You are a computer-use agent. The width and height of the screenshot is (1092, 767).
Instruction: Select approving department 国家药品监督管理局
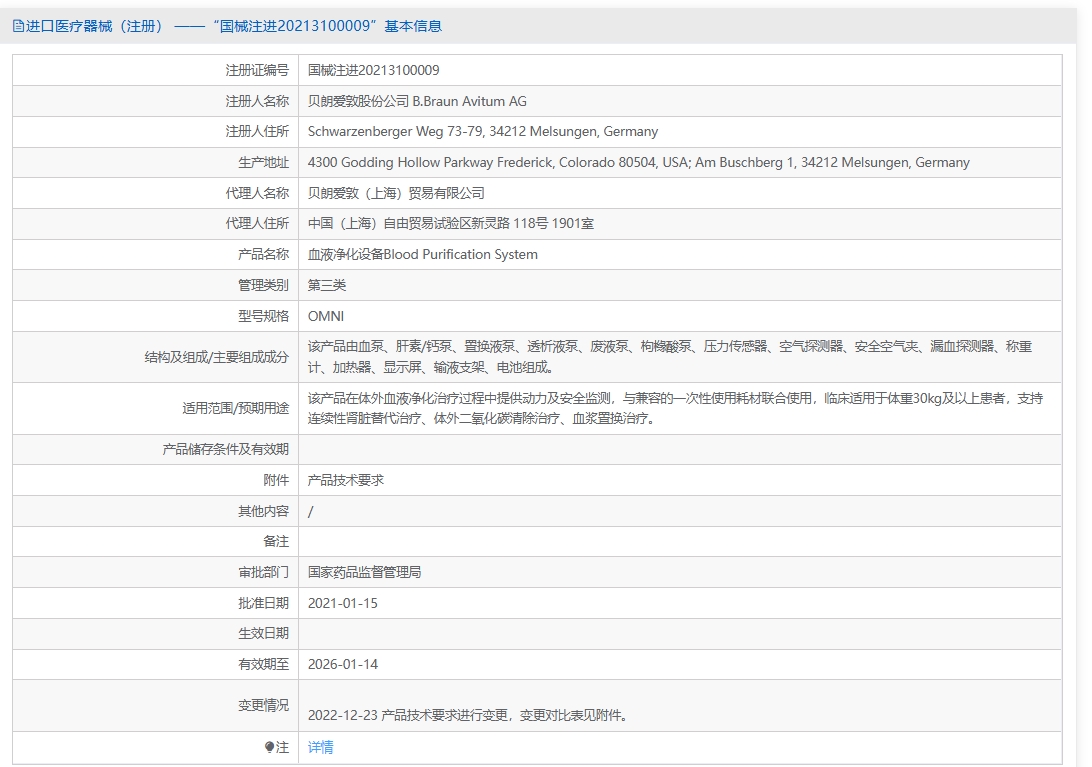364,572
